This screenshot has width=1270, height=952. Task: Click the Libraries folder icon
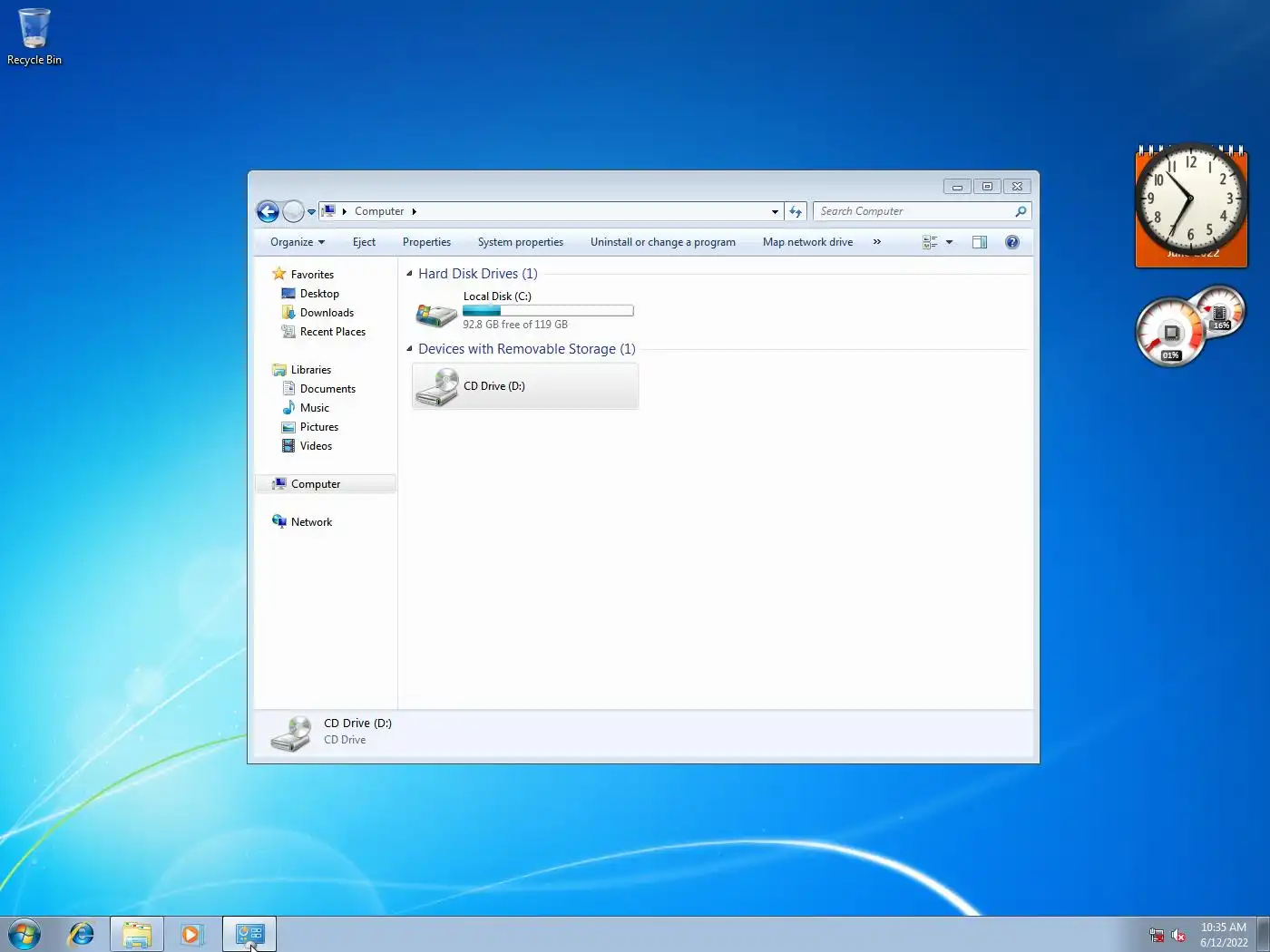click(279, 370)
